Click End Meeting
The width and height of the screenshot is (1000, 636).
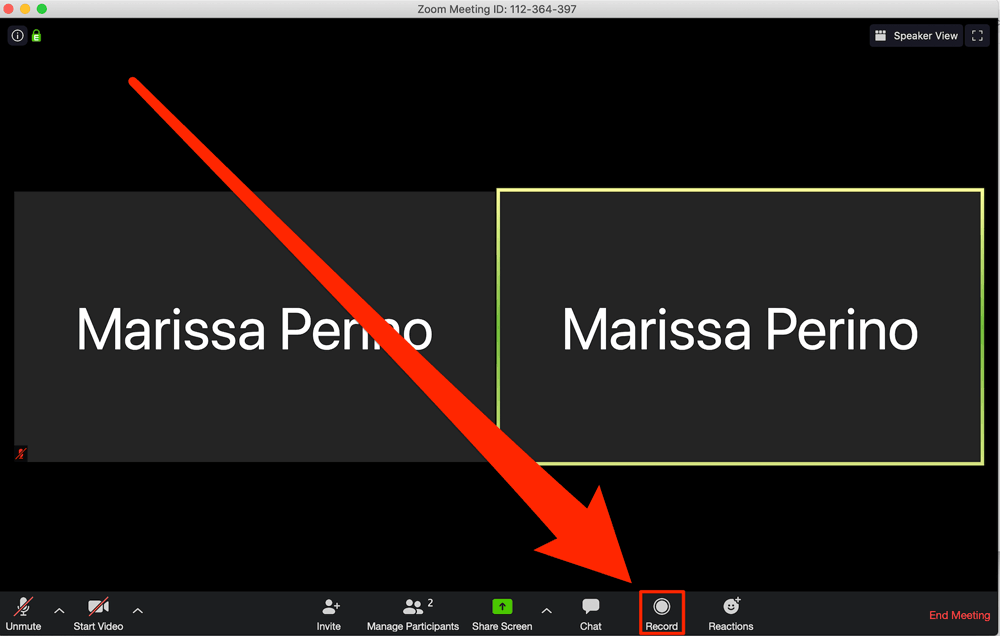(959, 615)
